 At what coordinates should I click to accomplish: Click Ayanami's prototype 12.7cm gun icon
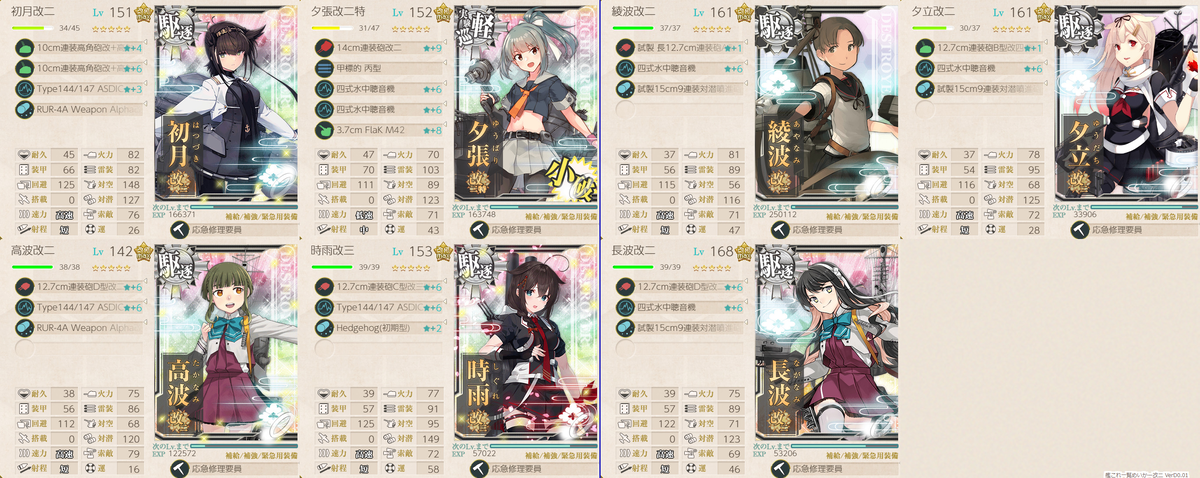(626, 47)
